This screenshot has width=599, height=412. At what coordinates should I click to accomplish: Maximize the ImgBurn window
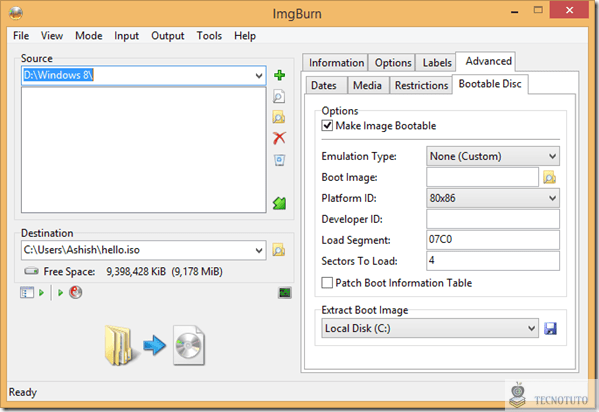pos(538,10)
